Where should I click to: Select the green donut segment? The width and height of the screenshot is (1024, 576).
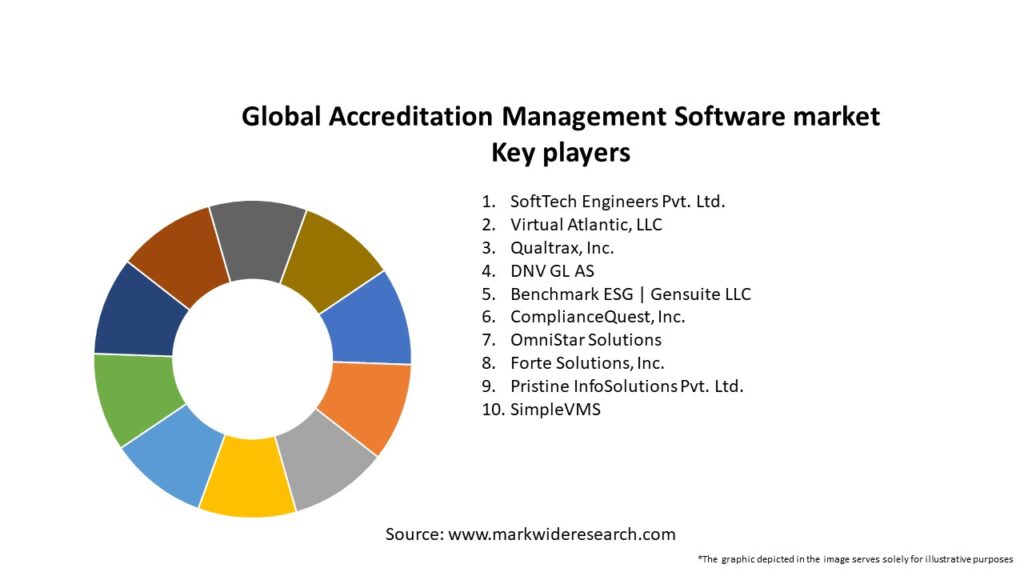tap(135, 397)
